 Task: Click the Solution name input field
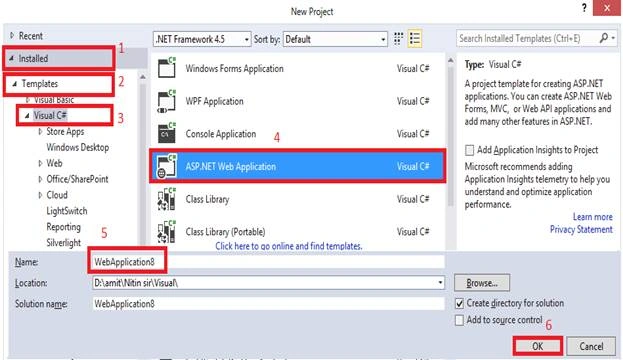pyautogui.click(x=268, y=304)
